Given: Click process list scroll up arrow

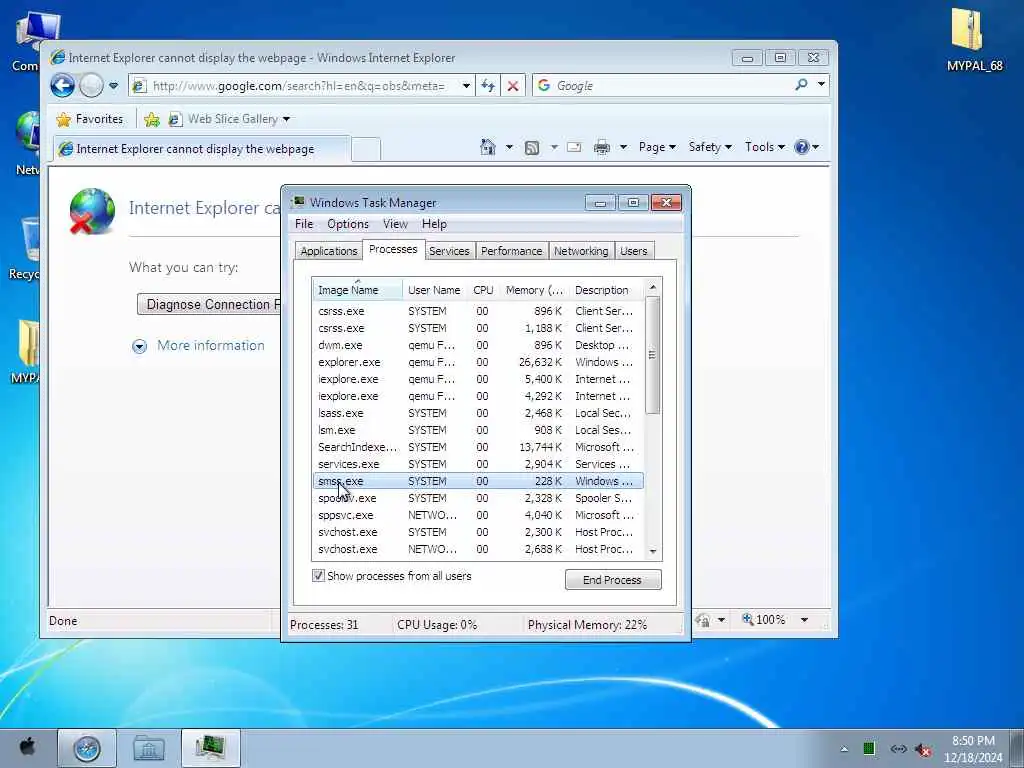Looking at the screenshot, I should 653,287.
